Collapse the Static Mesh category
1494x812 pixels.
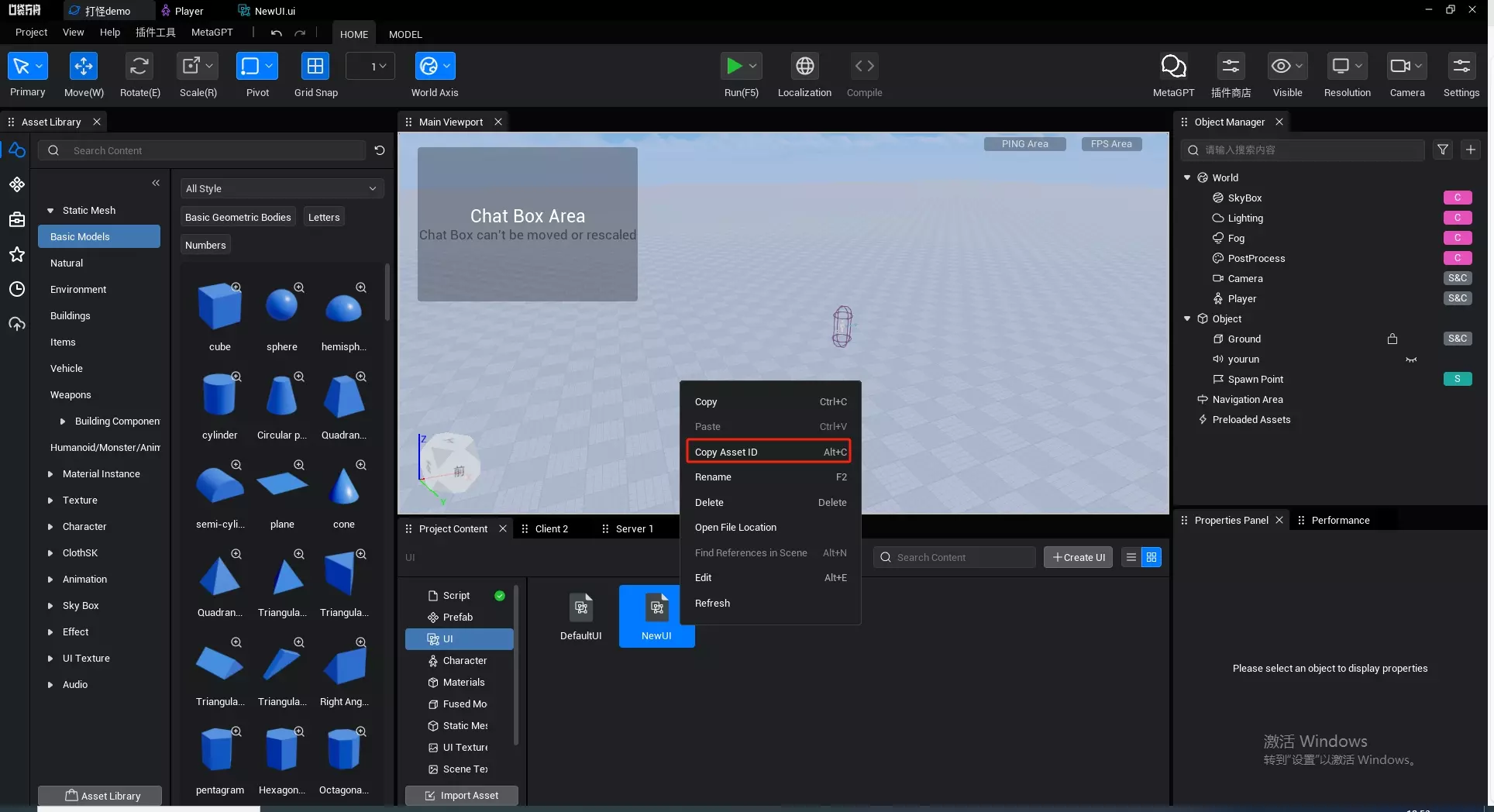coord(50,210)
